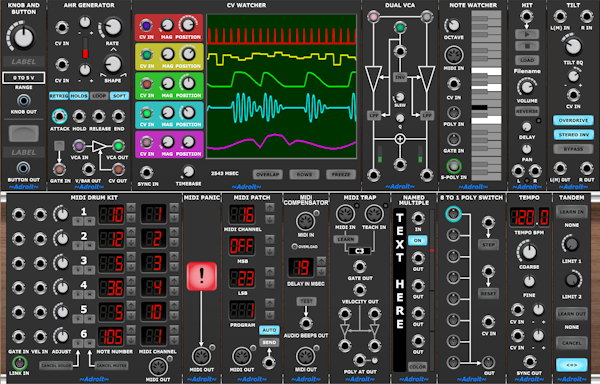Click the FREEZE button on CV Watcher

pyautogui.click(x=341, y=174)
